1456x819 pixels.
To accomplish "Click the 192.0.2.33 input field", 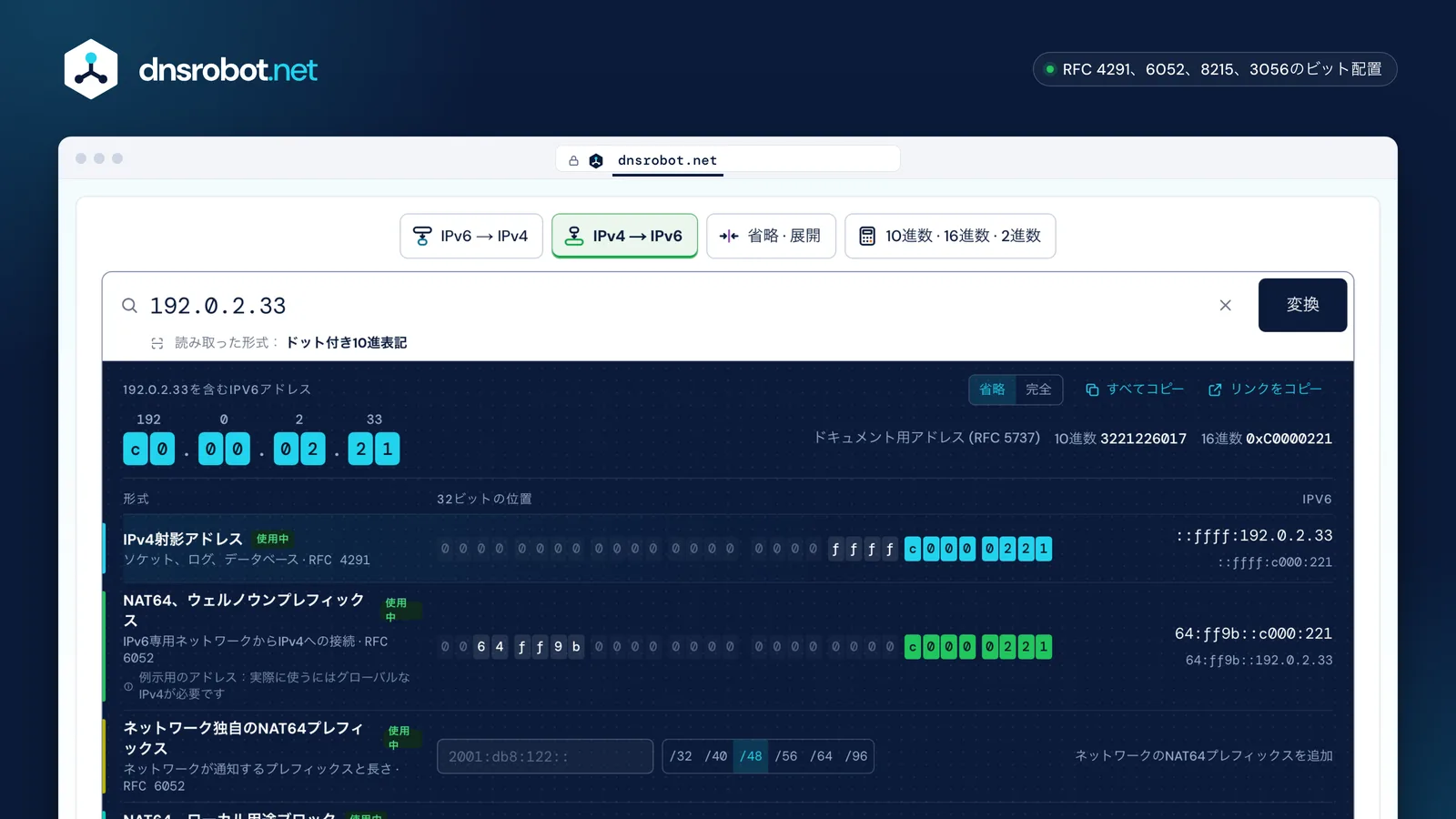I will pos(673,306).
